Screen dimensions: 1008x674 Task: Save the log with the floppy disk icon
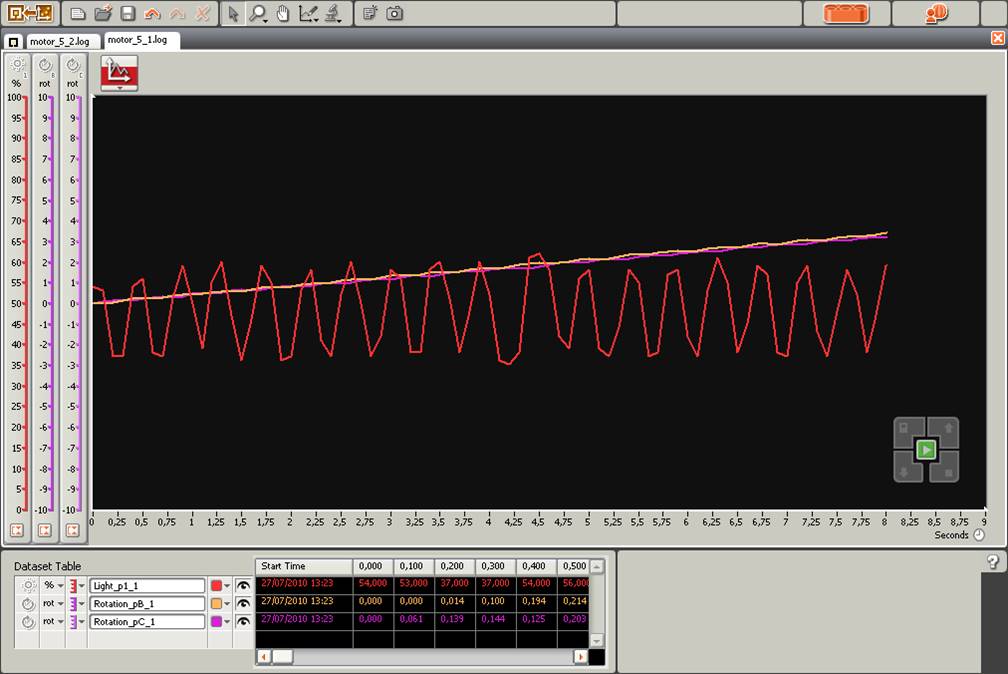(127, 14)
